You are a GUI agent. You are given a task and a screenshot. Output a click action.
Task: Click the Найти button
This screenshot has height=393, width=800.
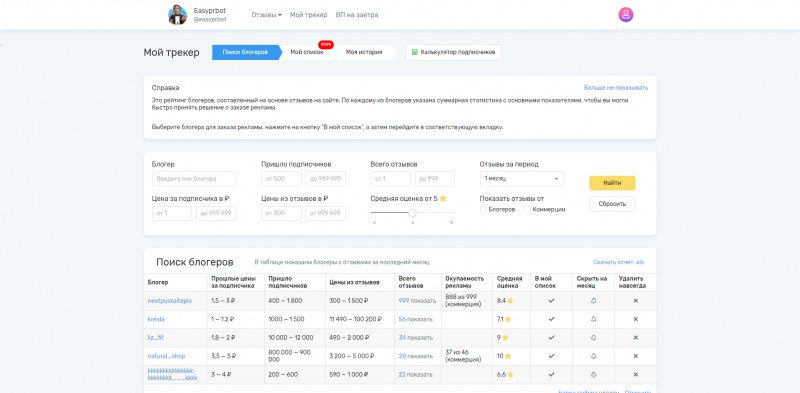pos(612,183)
